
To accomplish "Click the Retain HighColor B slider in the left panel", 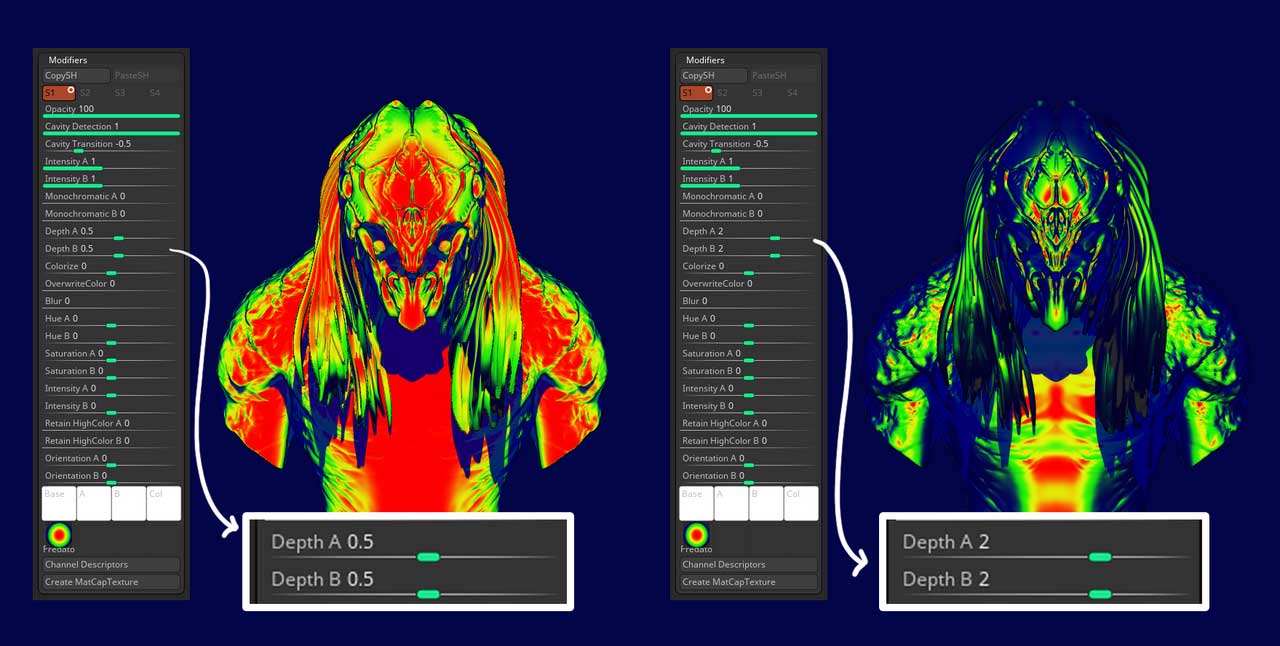I will point(111,442).
